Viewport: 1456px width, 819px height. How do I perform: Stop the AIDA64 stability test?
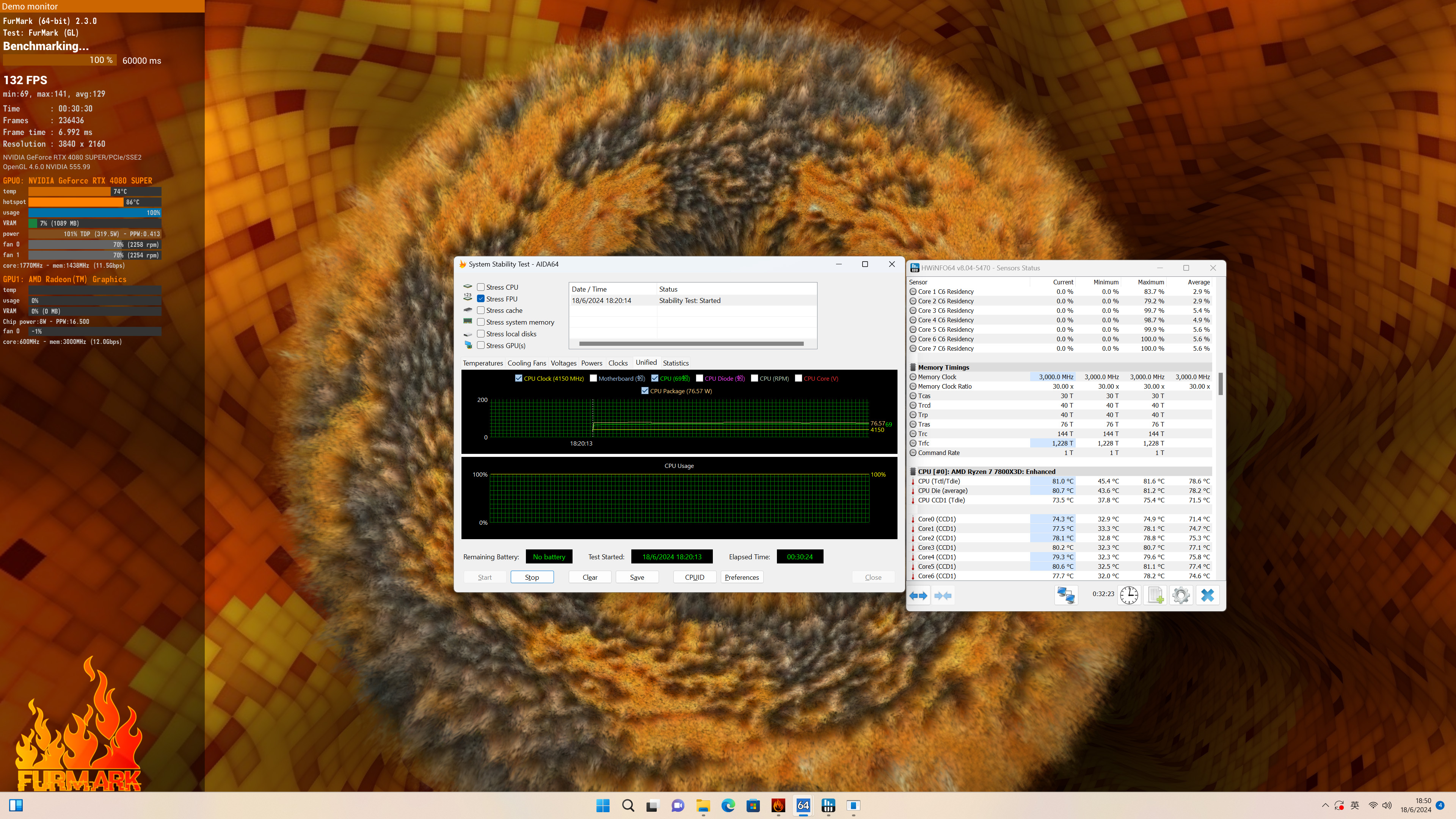(x=532, y=577)
